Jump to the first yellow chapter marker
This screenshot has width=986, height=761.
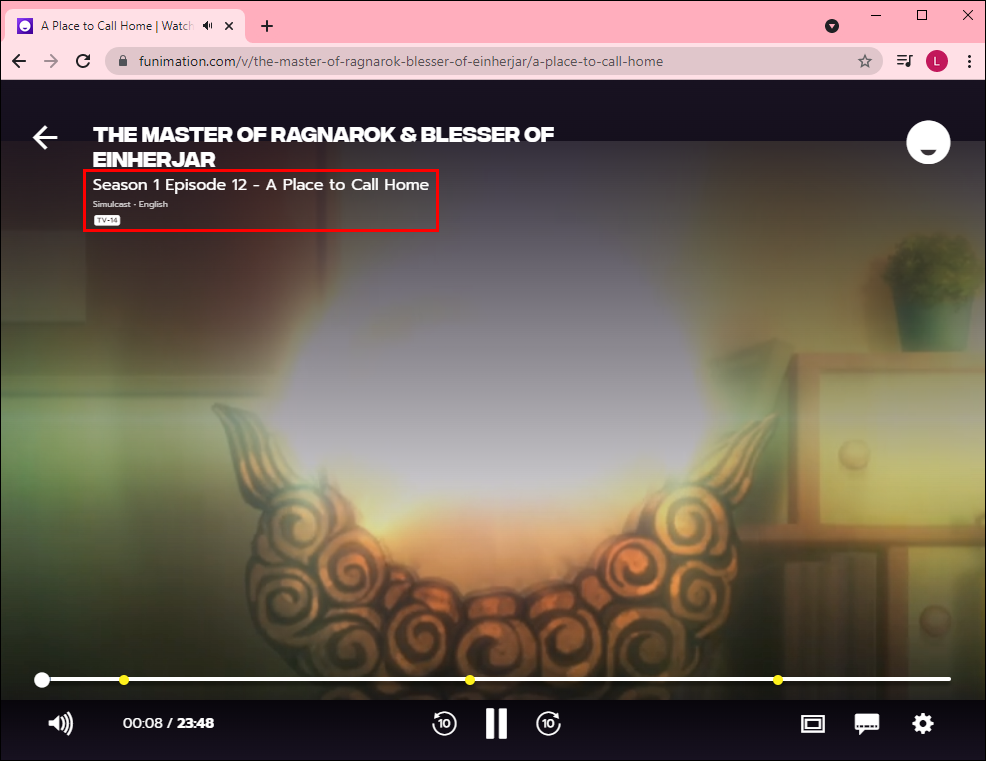click(x=124, y=680)
